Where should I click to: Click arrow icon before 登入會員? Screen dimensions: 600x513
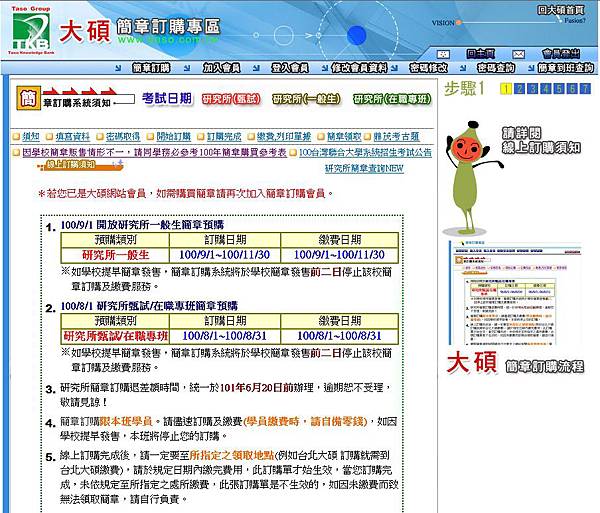(x=256, y=68)
